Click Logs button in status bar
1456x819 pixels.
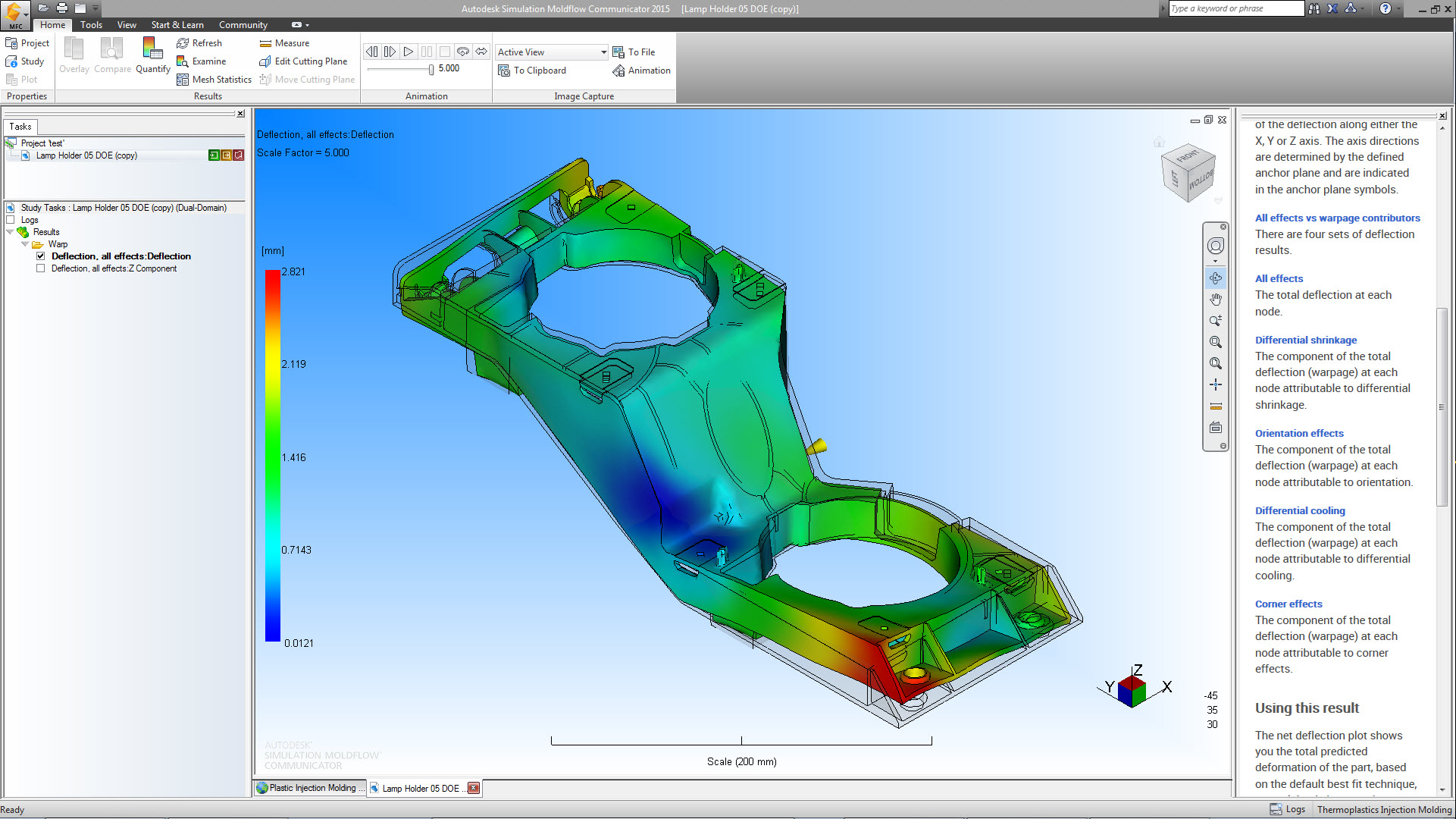(1288, 809)
